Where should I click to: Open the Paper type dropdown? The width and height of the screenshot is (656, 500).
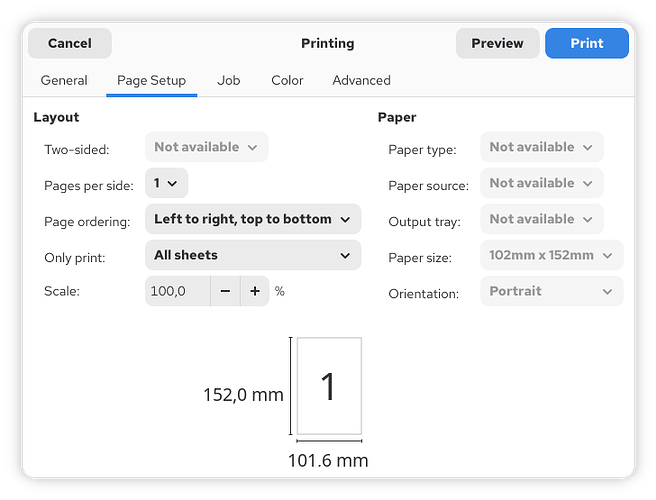click(541, 147)
